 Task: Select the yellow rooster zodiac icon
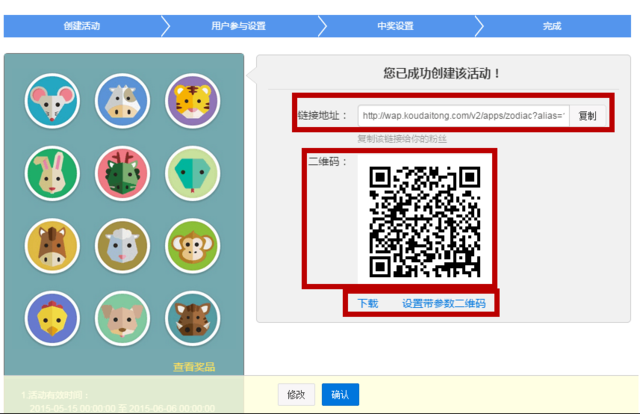(52, 318)
